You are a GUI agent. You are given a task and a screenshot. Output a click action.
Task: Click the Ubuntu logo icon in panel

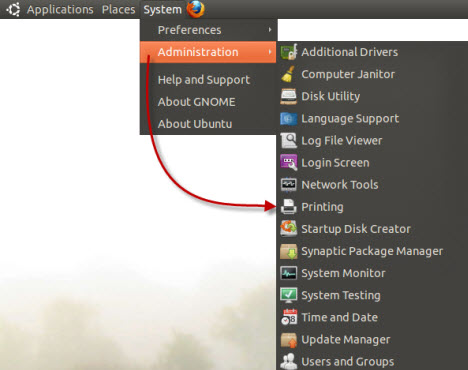pyautogui.click(x=13, y=9)
